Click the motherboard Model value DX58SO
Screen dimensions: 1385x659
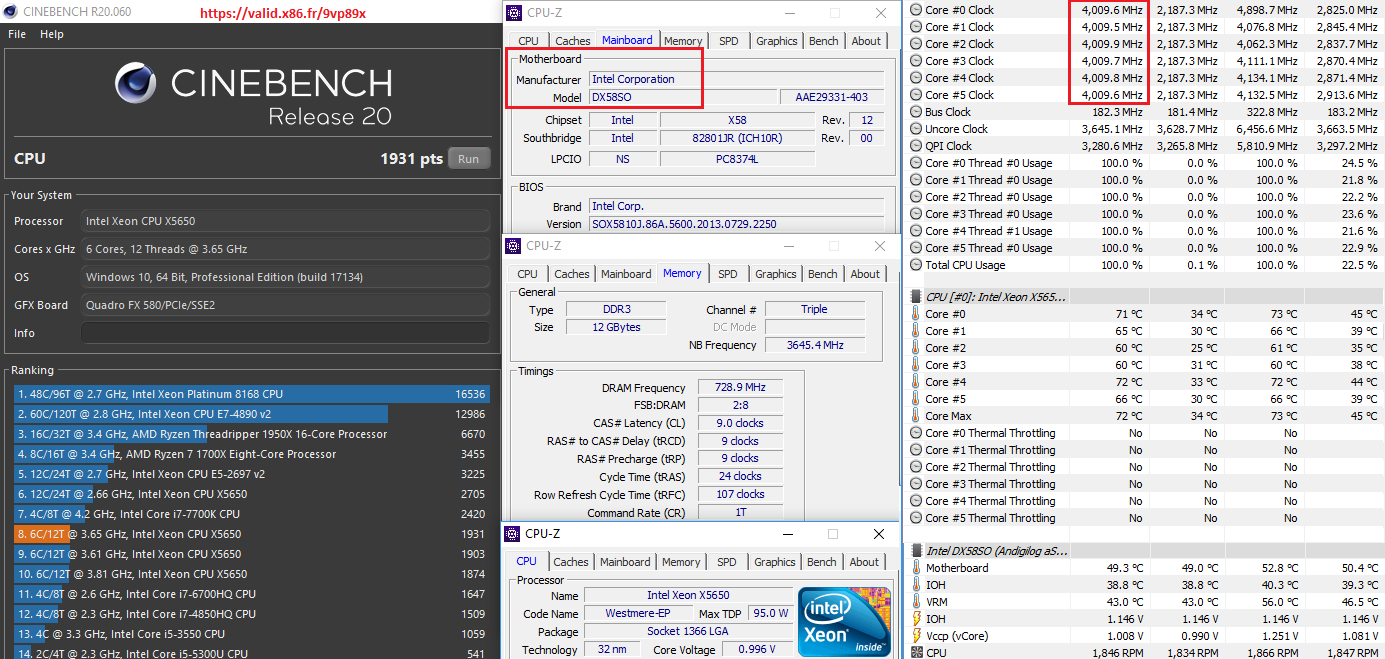coord(682,97)
